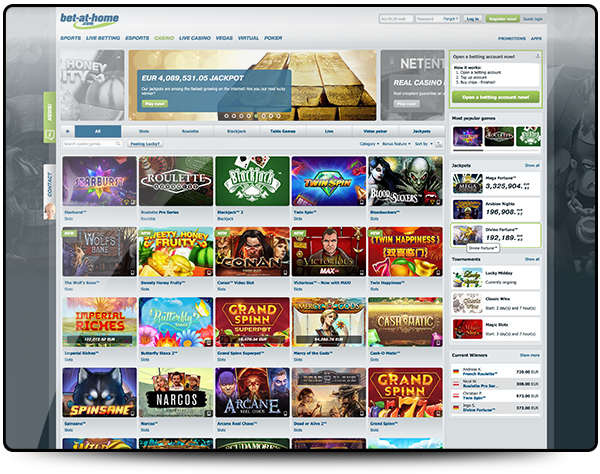Switch to the Slots tab
The image size is (600, 474).
coord(144,131)
